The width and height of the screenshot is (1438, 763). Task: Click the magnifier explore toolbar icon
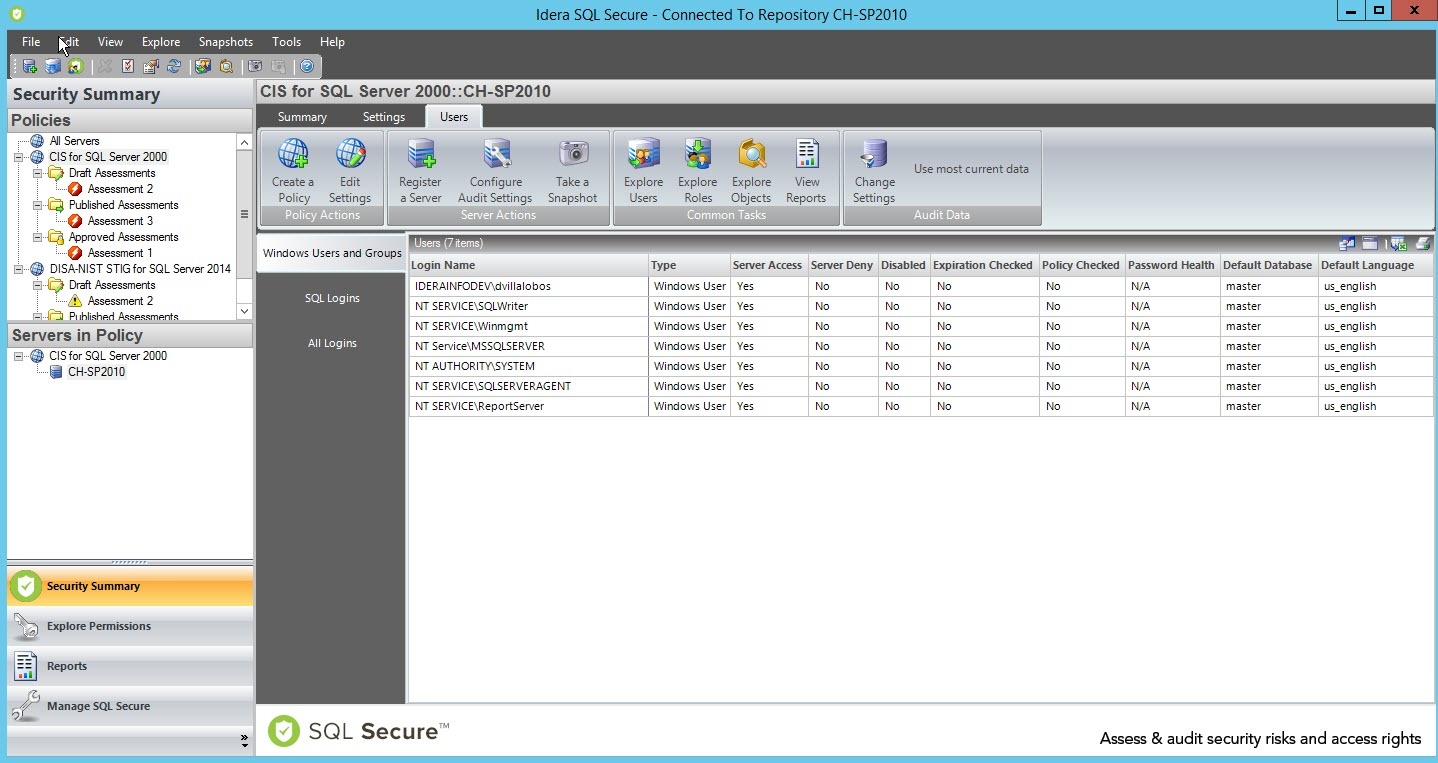click(x=226, y=67)
